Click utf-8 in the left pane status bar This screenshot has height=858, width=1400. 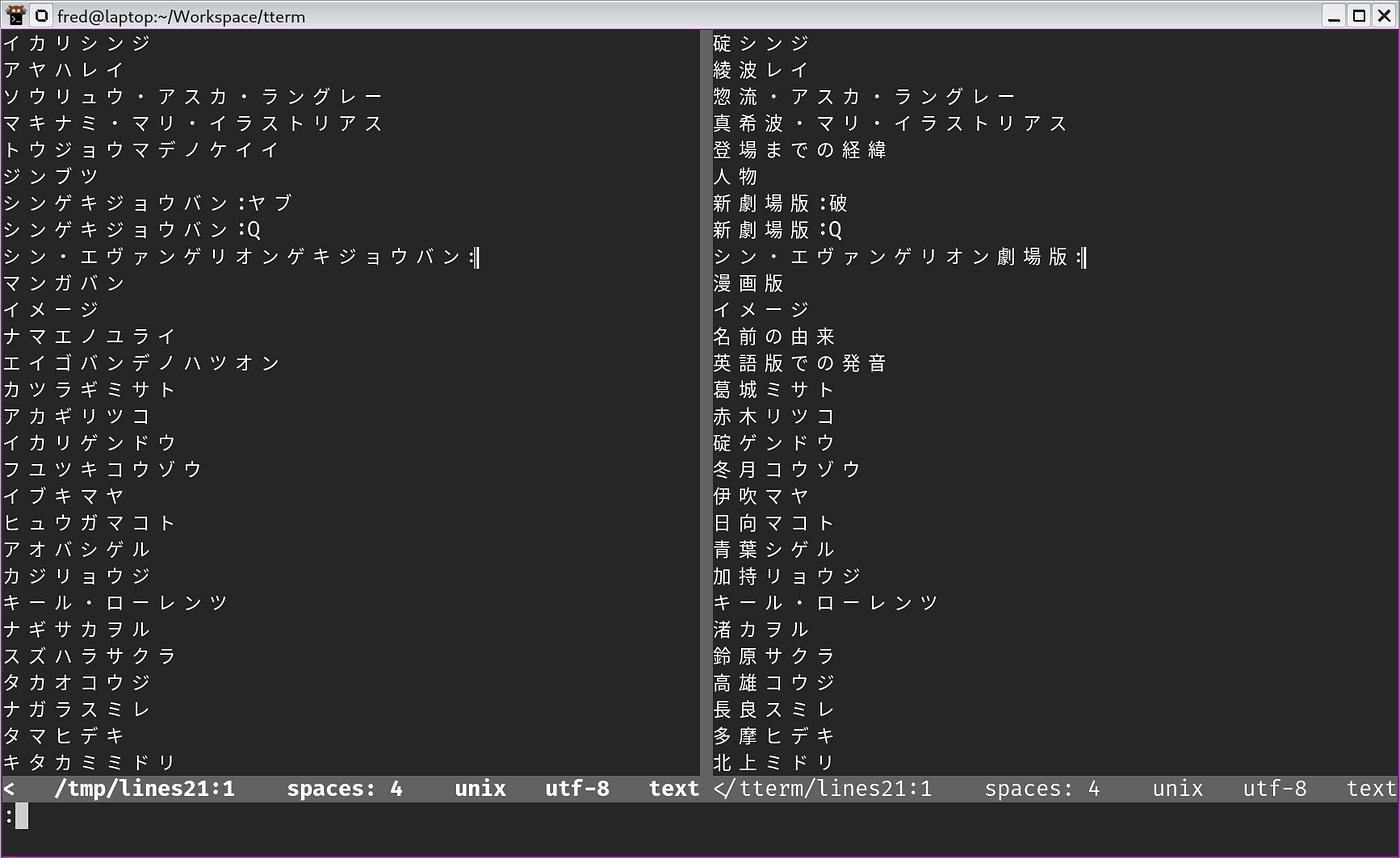577,789
